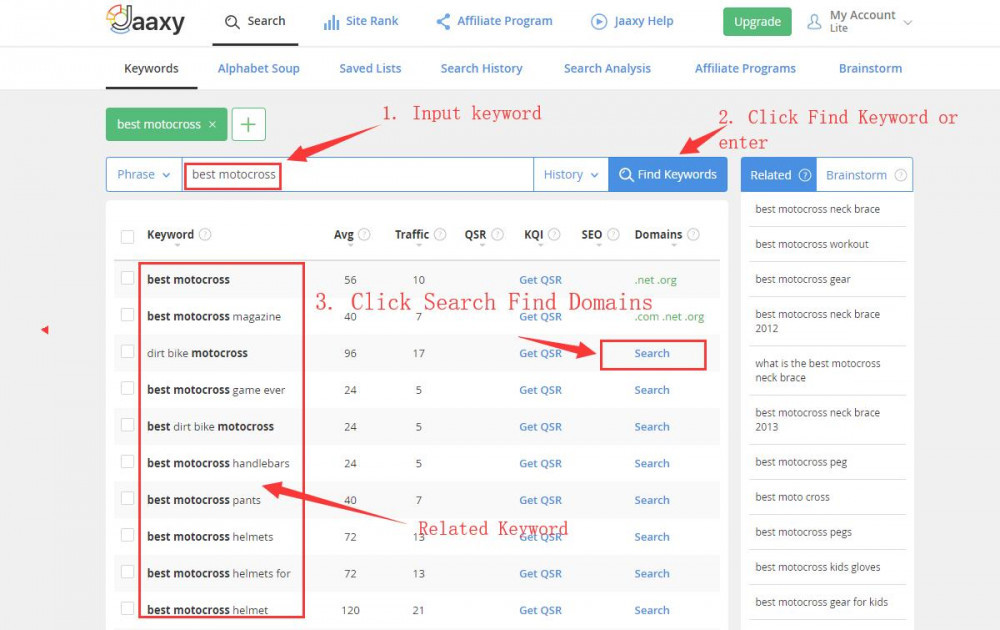The width and height of the screenshot is (1000, 630).
Task: Click the Find Keywords button
Action: (x=668, y=175)
